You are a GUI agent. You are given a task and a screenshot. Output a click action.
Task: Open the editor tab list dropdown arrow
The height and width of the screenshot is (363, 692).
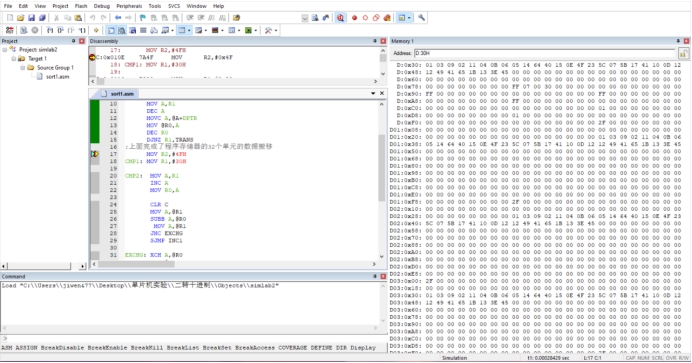[373, 93]
